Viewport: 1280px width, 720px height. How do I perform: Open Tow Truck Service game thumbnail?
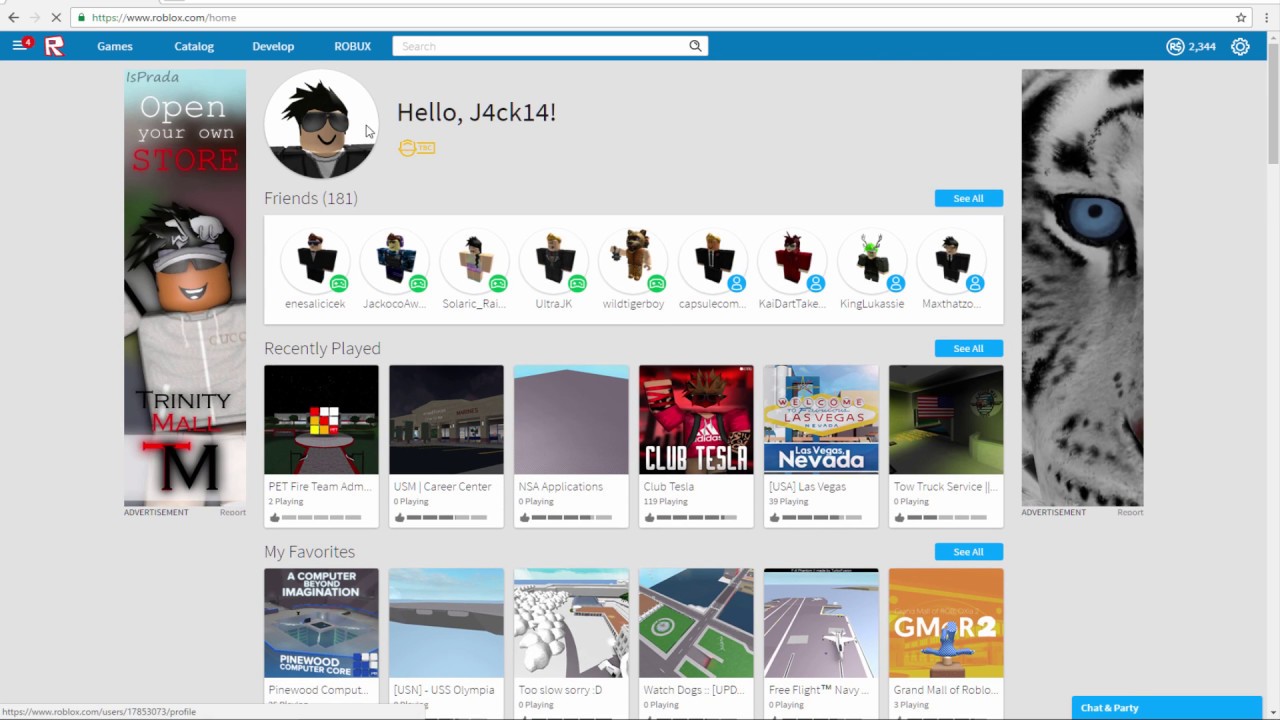tap(946, 419)
